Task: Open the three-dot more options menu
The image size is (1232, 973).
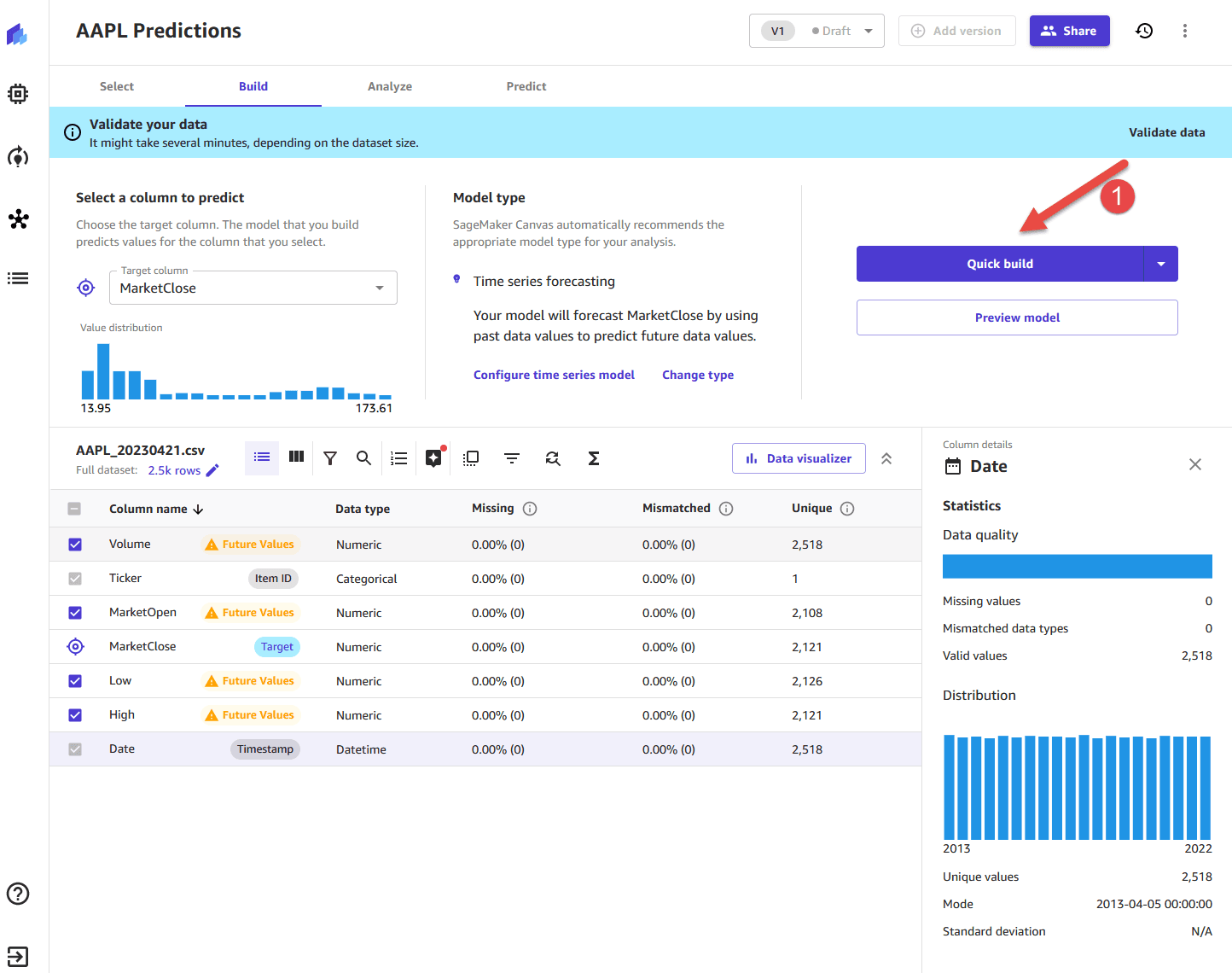Action: click(1185, 31)
